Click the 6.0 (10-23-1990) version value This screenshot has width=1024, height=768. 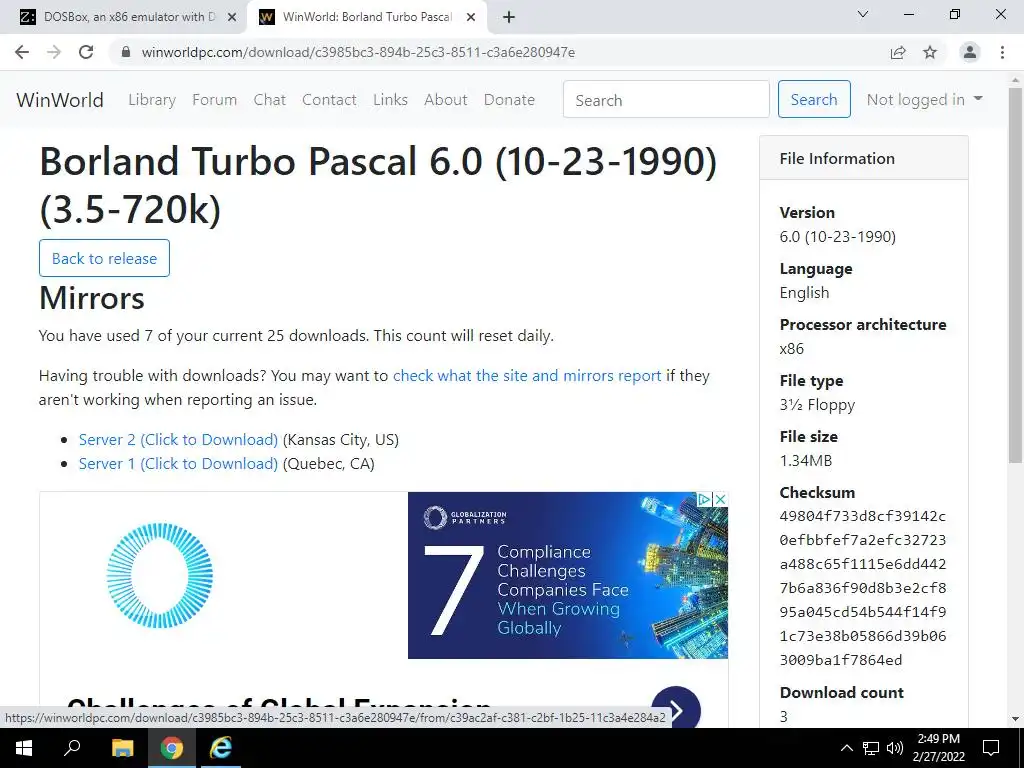(x=837, y=236)
